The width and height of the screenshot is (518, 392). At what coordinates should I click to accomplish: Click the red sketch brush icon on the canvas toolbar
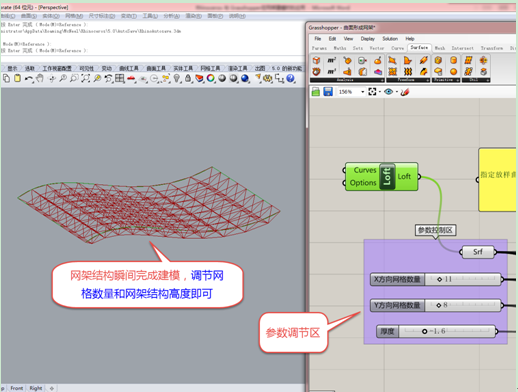pos(405,92)
